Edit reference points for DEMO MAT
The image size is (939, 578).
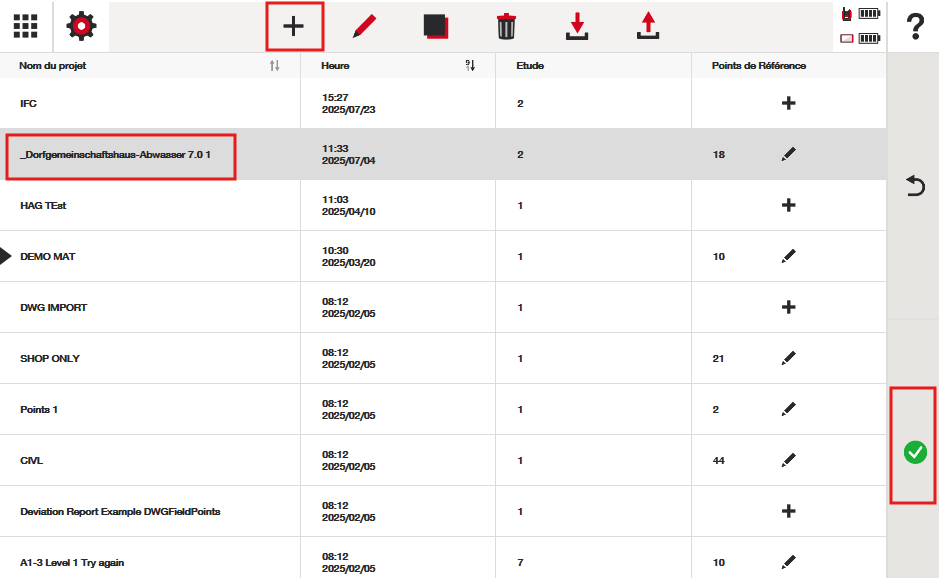pos(788,257)
